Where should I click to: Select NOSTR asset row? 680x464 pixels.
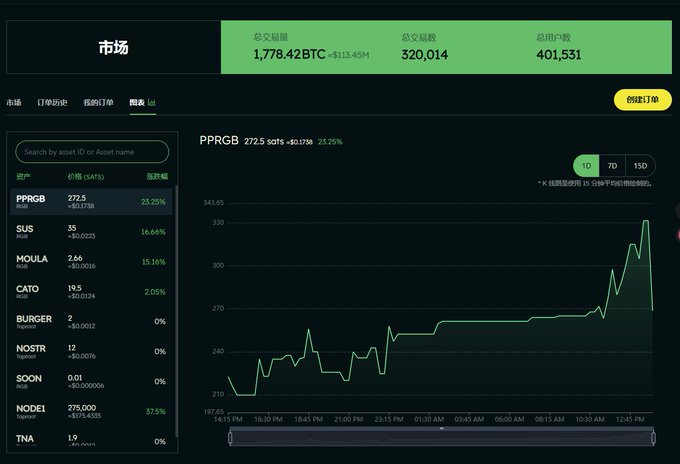click(x=91, y=351)
